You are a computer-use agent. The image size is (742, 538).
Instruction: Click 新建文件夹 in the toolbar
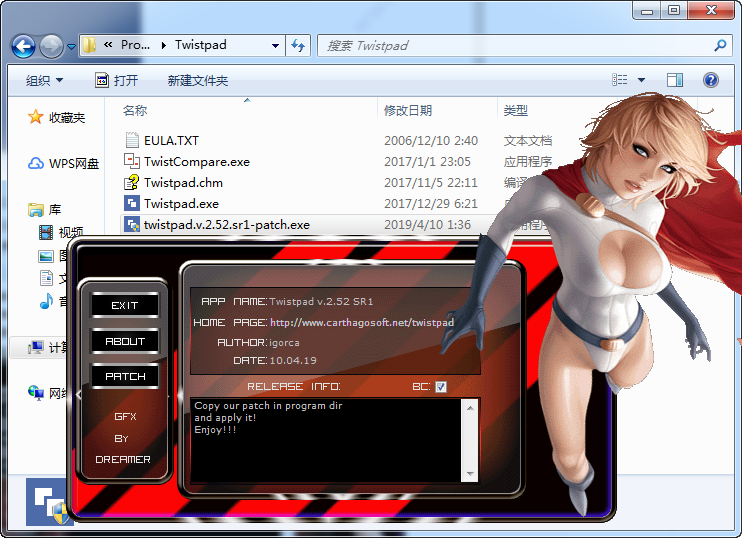(198, 80)
